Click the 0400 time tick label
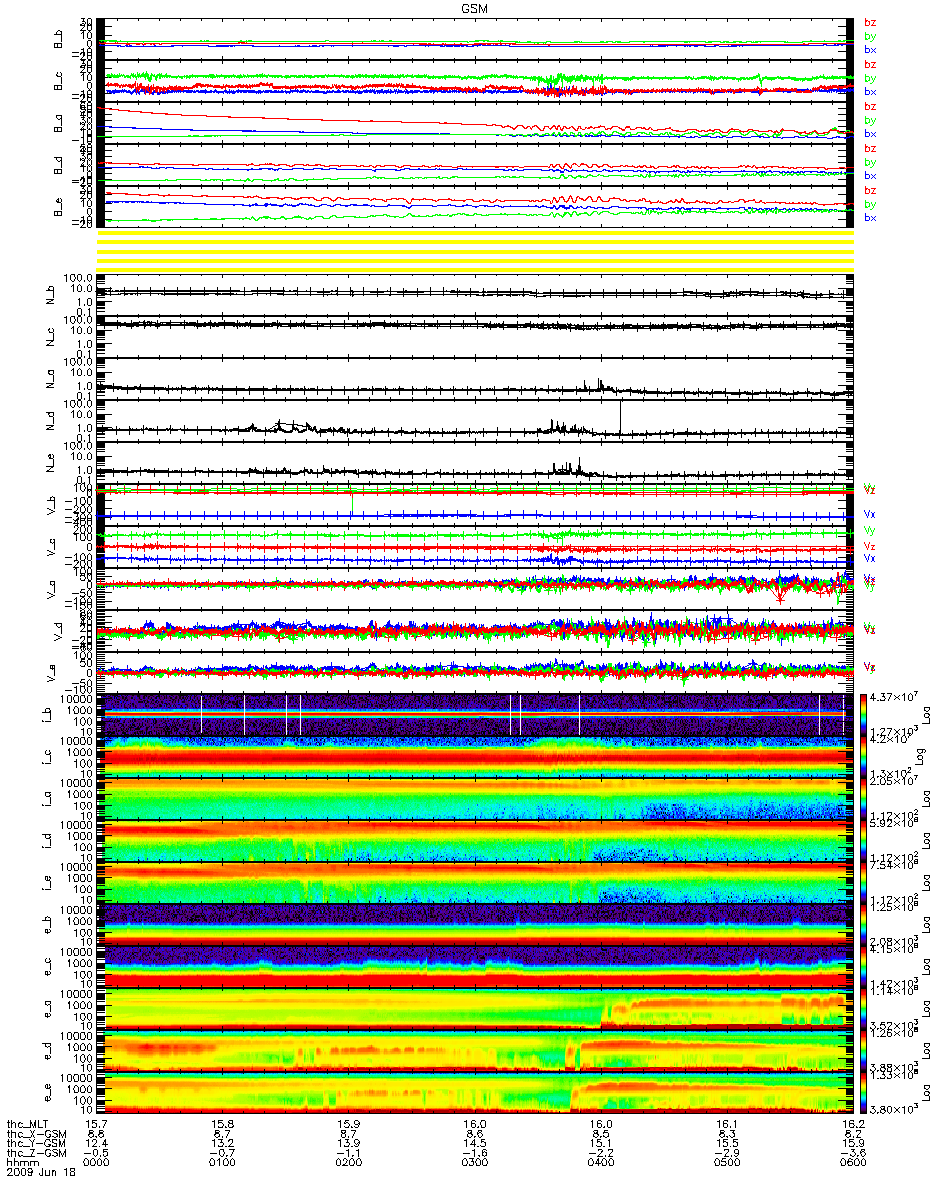The image size is (930, 1200). coord(600,1162)
